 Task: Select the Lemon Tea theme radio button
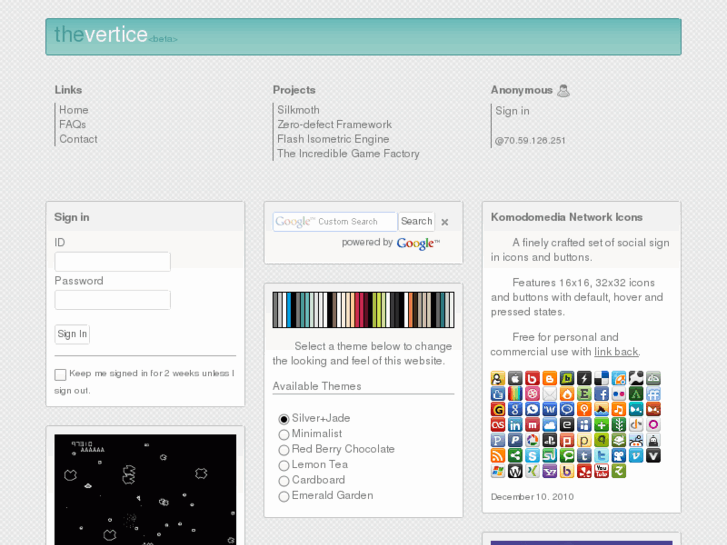[x=284, y=465]
